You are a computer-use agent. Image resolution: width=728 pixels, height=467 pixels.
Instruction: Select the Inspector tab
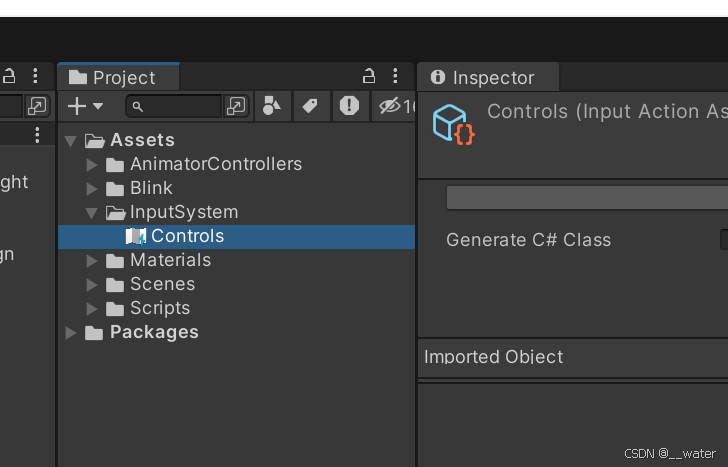pyautogui.click(x=488, y=77)
